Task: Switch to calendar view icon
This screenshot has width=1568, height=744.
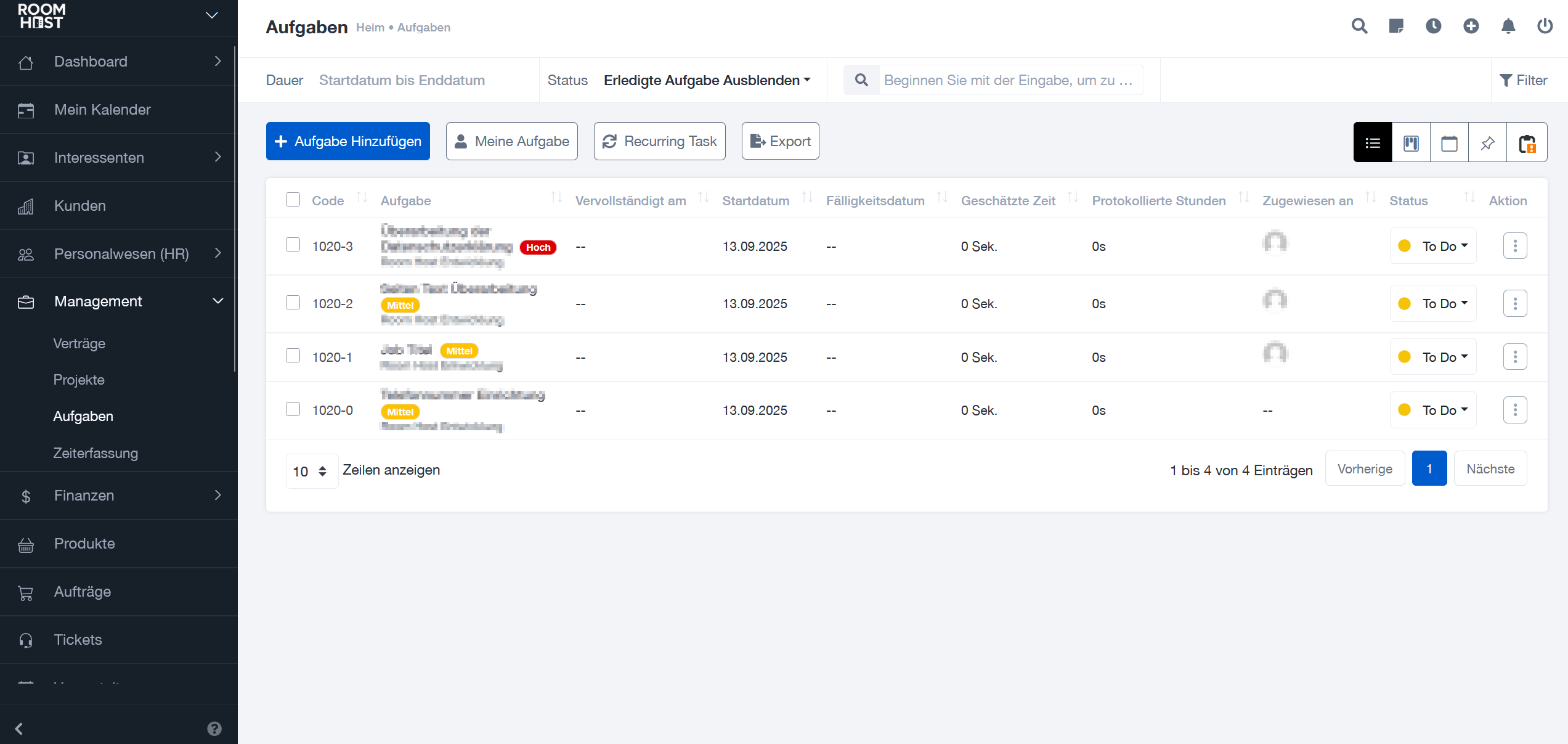Action: click(x=1449, y=143)
